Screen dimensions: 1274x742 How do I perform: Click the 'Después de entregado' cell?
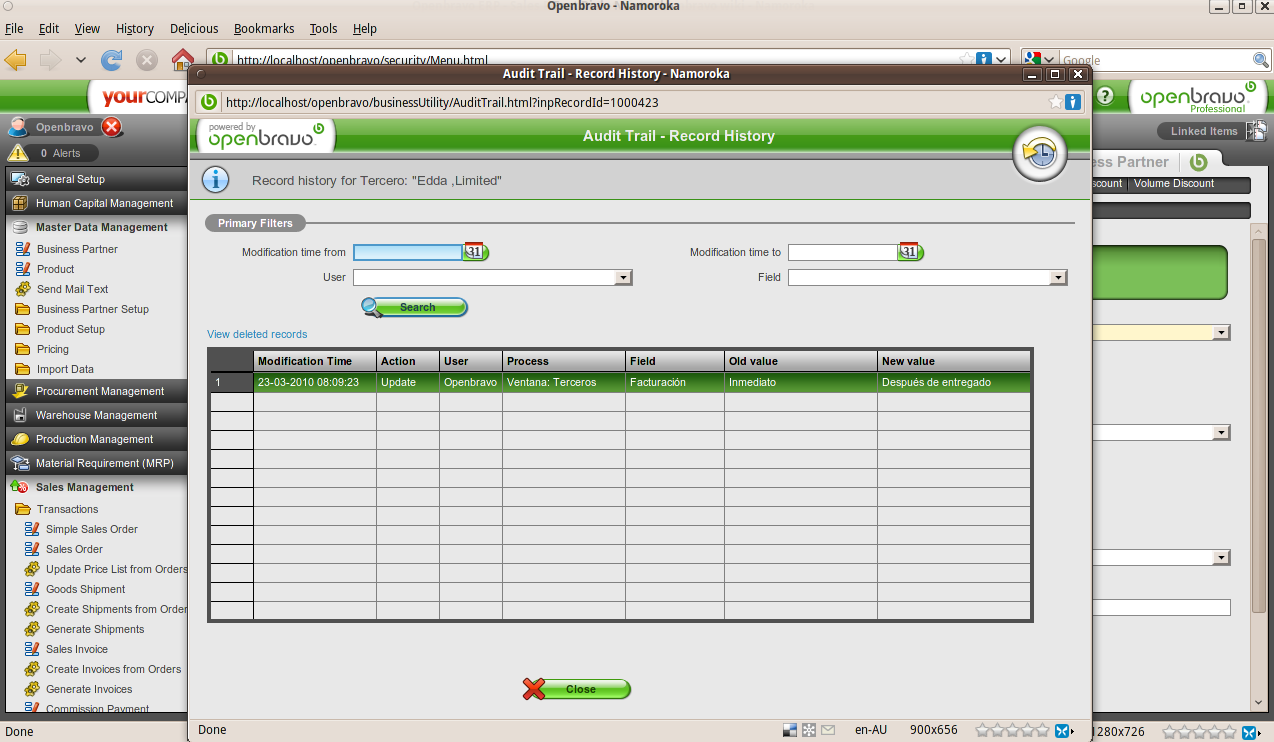954,382
